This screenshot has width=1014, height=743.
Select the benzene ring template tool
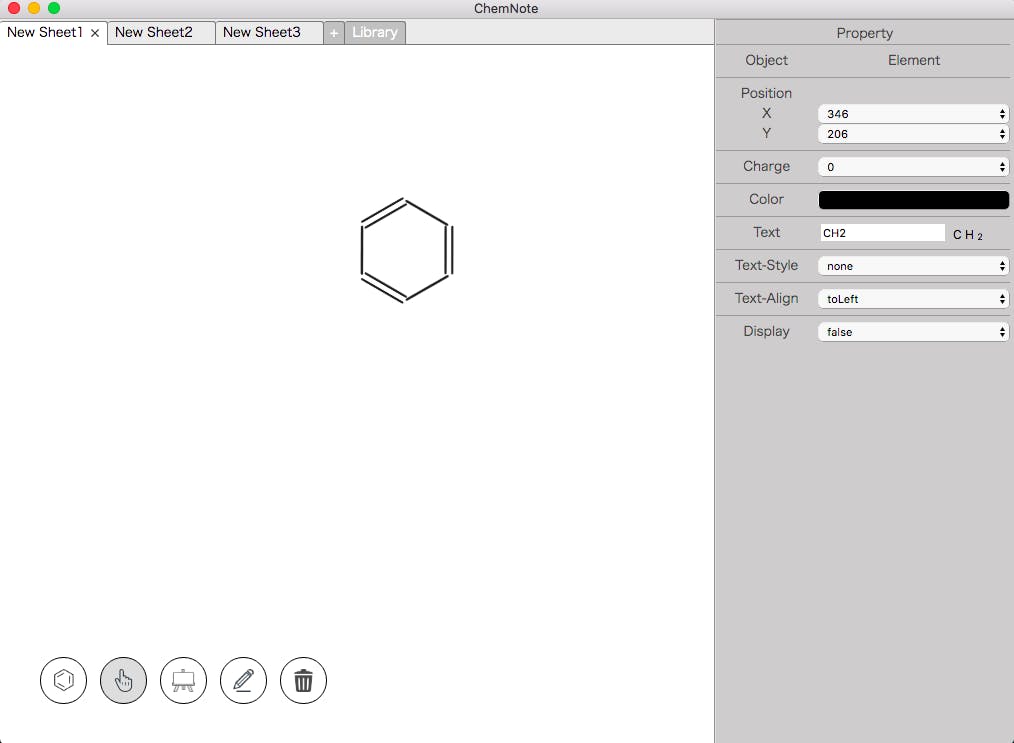coord(64,681)
